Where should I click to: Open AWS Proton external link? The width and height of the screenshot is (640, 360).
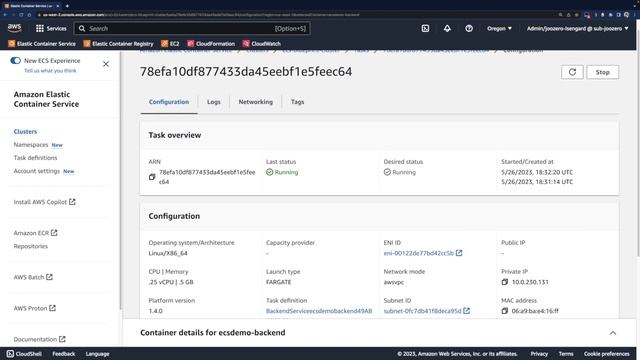coord(35,308)
